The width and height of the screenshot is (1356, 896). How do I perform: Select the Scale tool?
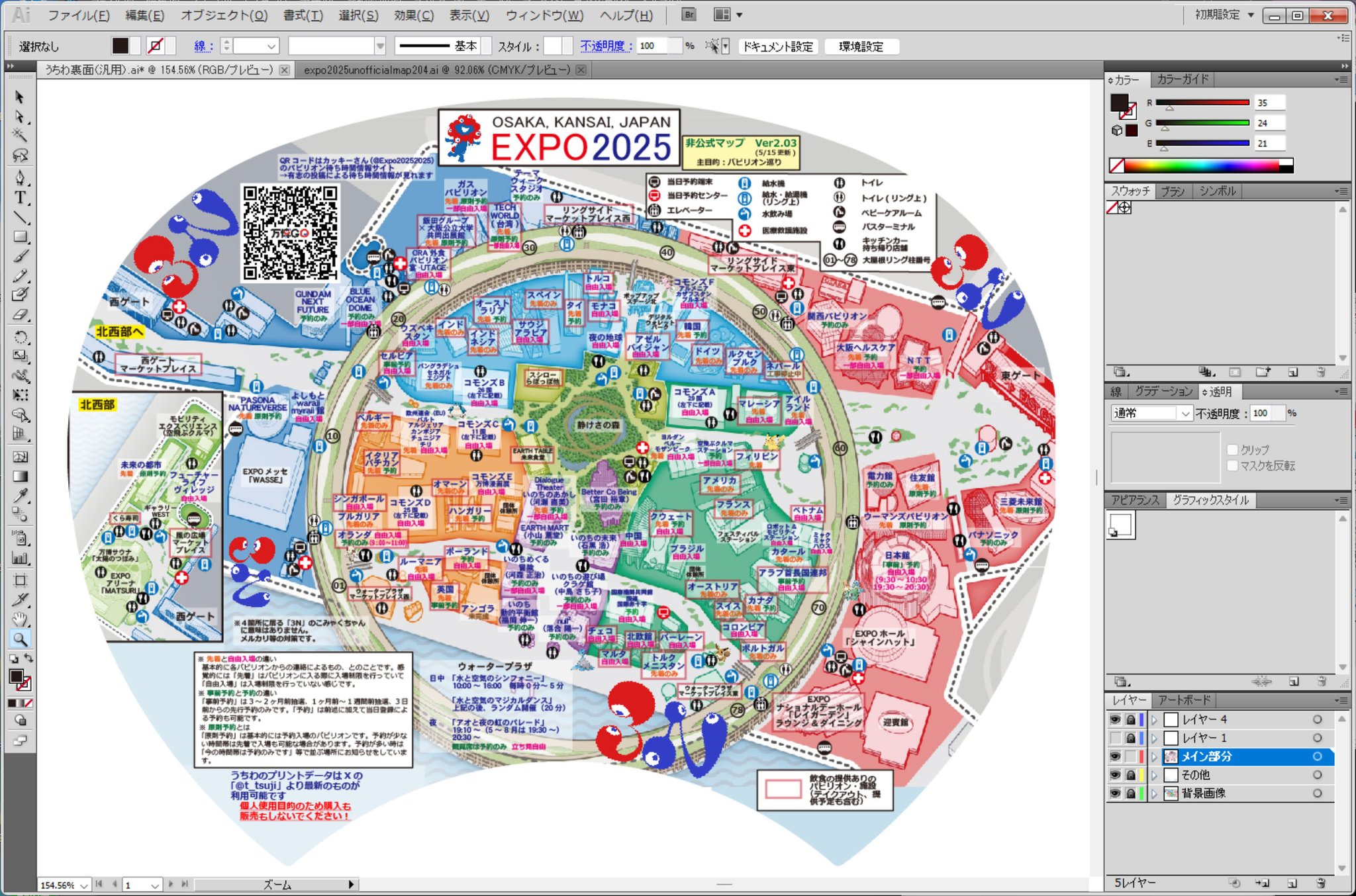tap(20, 356)
